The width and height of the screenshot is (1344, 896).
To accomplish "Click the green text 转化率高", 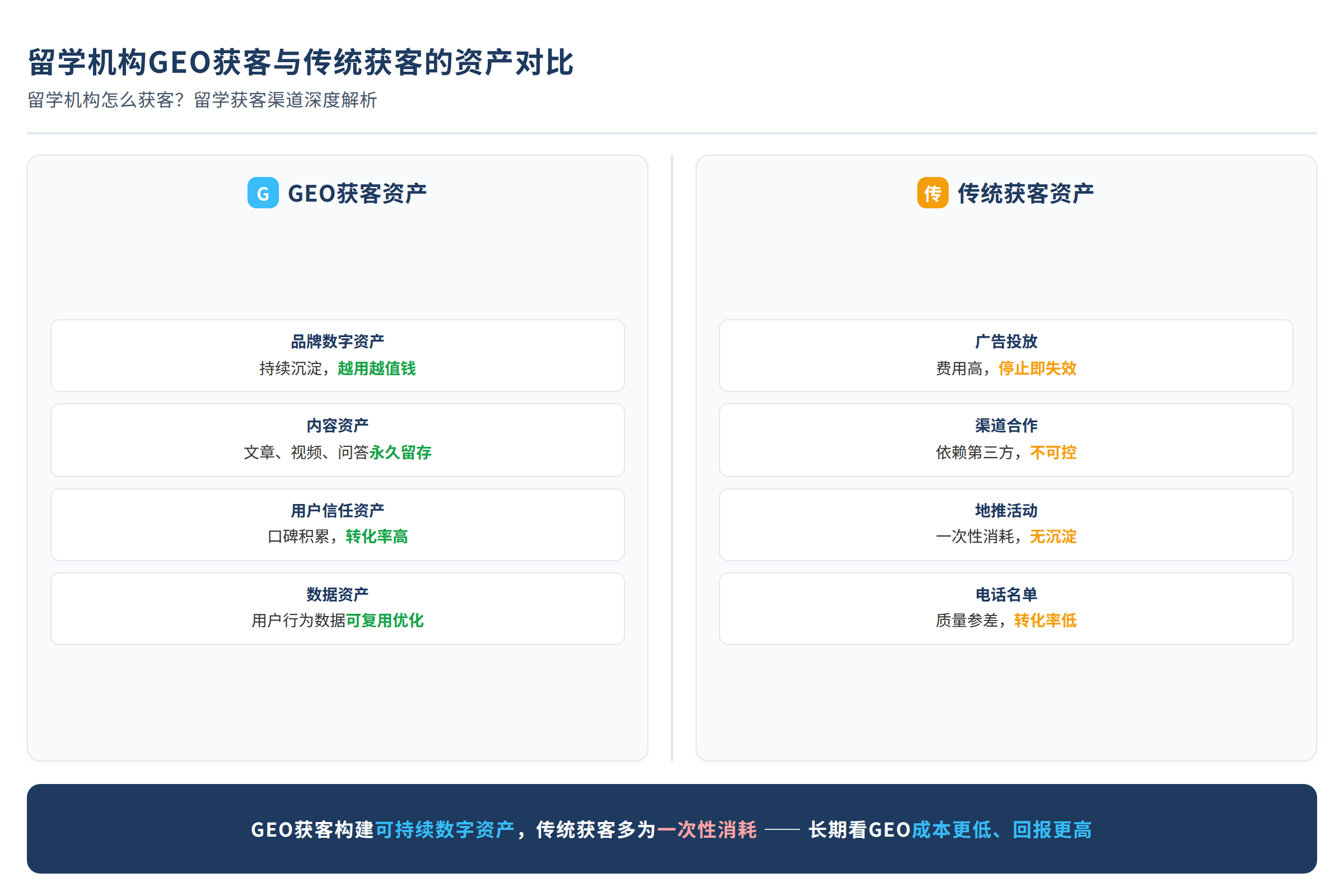I will coord(376,536).
